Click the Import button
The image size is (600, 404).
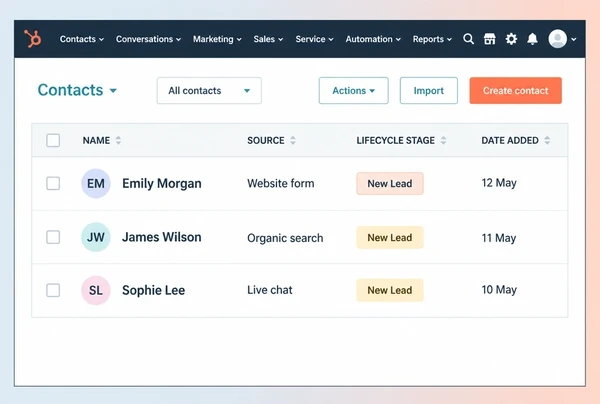[429, 91]
